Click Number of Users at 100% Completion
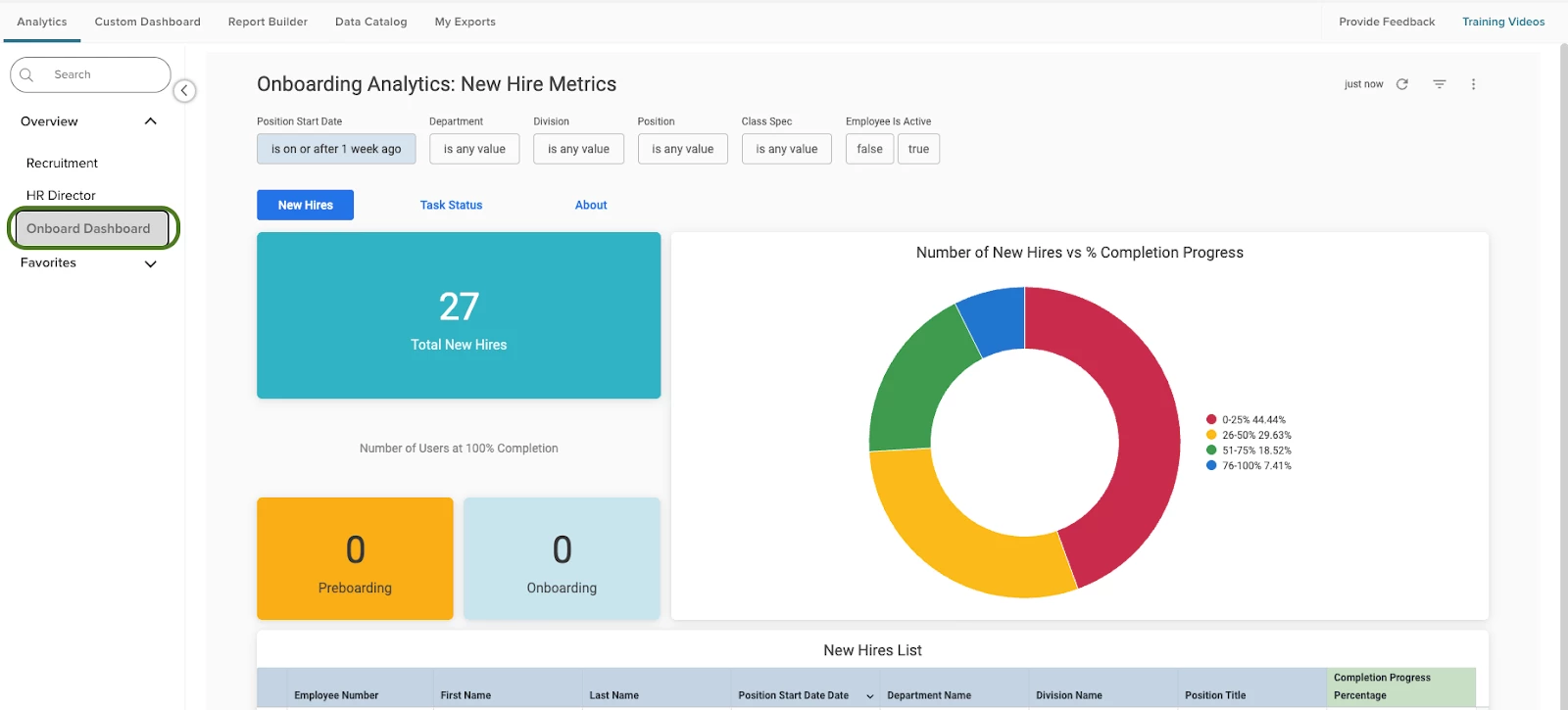This screenshot has width=1568, height=710. 459,449
